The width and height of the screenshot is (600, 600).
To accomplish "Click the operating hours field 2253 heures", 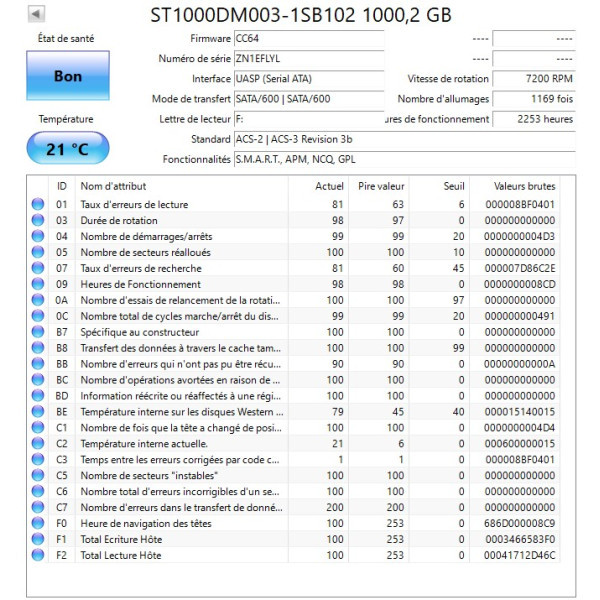I will (x=534, y=119).
